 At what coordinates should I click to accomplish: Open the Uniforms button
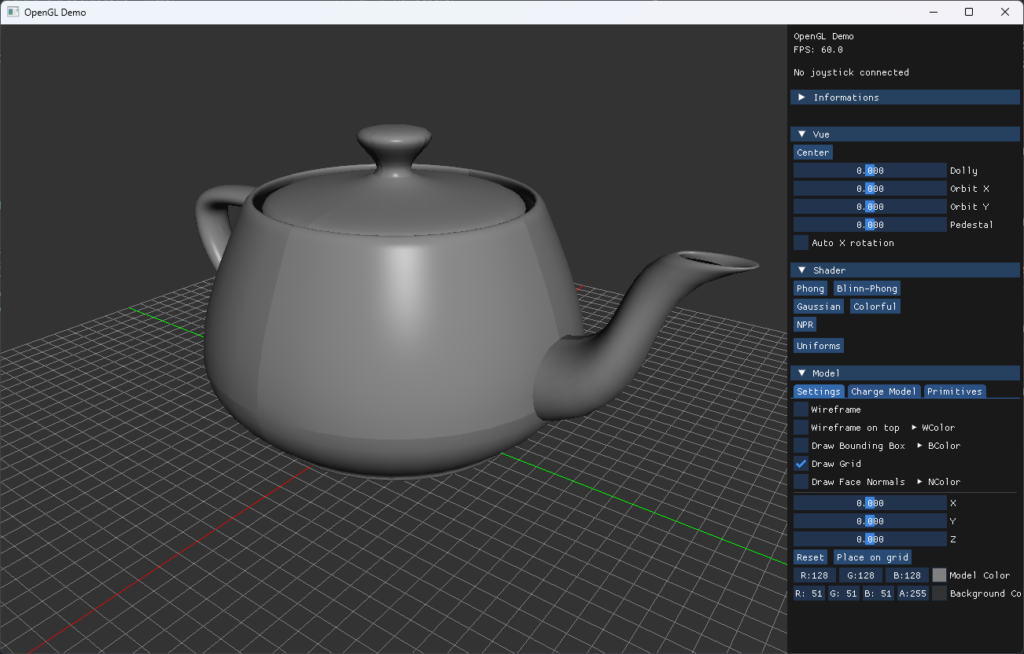[818, 346]
